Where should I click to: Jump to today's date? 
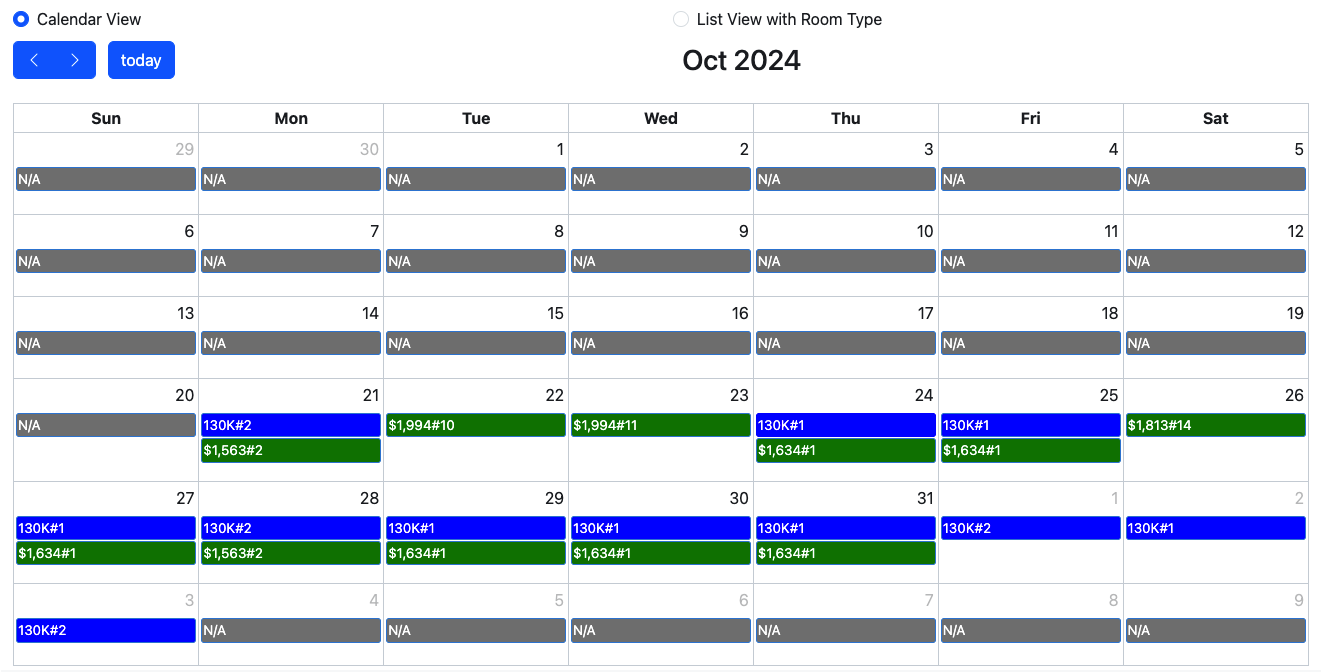pos(141,60)
